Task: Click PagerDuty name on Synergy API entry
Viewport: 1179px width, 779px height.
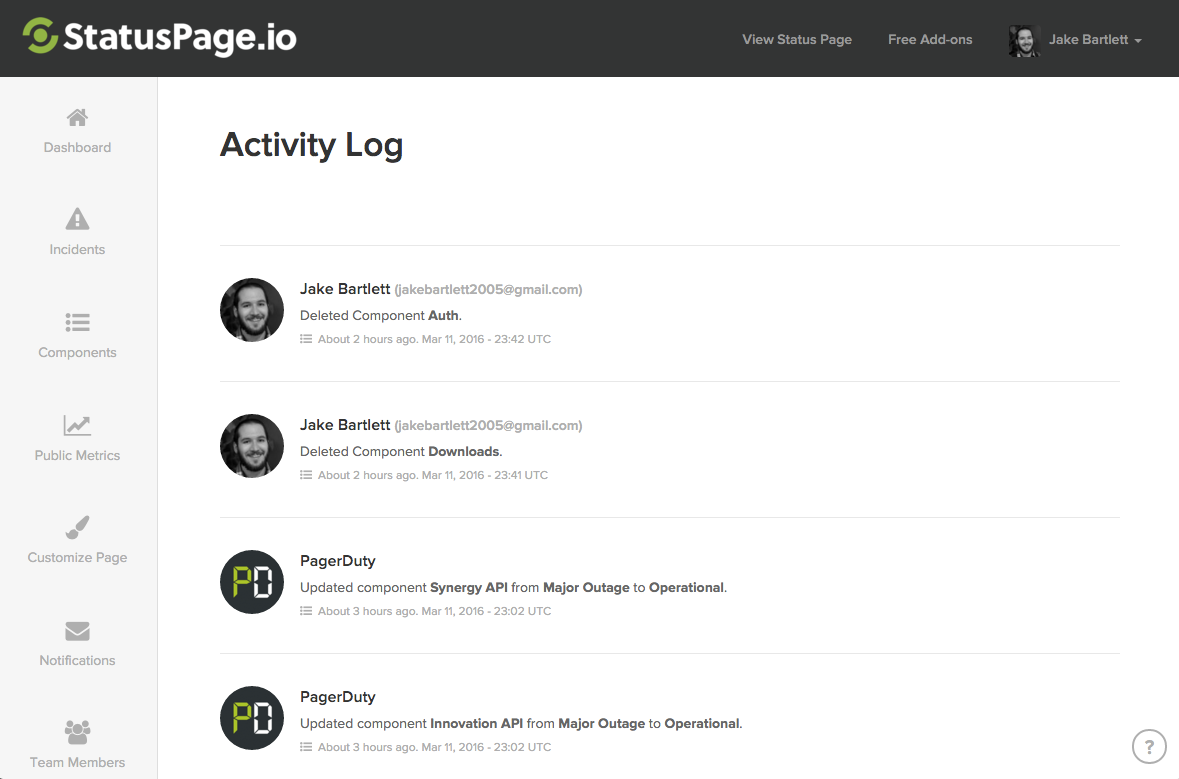Action: pos(338,561)
